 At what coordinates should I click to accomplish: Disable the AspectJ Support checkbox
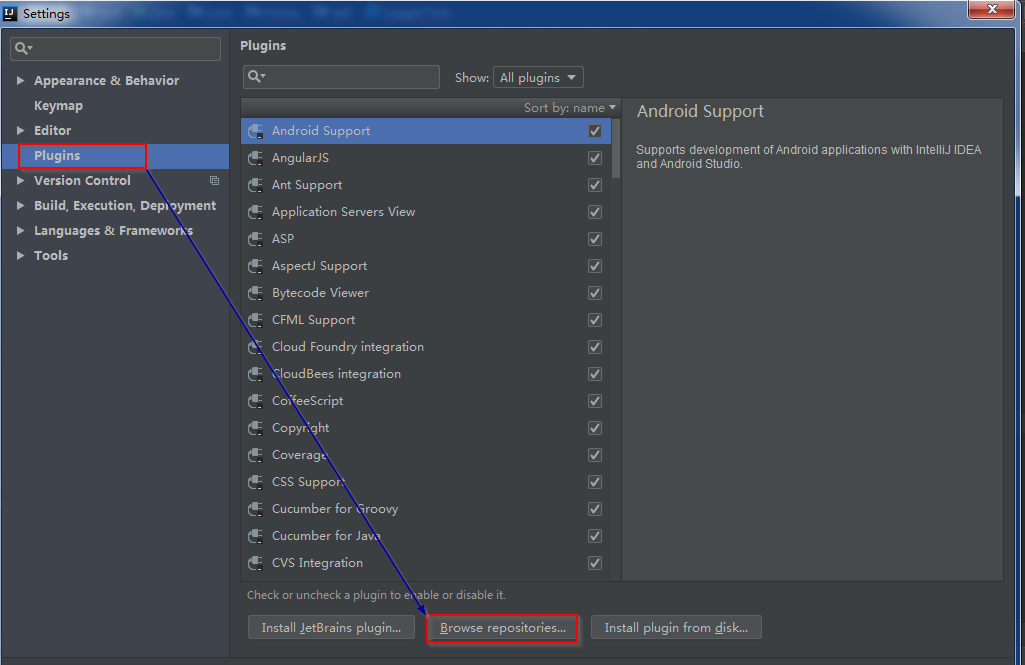pyautogui.click(x=595, y=266)
